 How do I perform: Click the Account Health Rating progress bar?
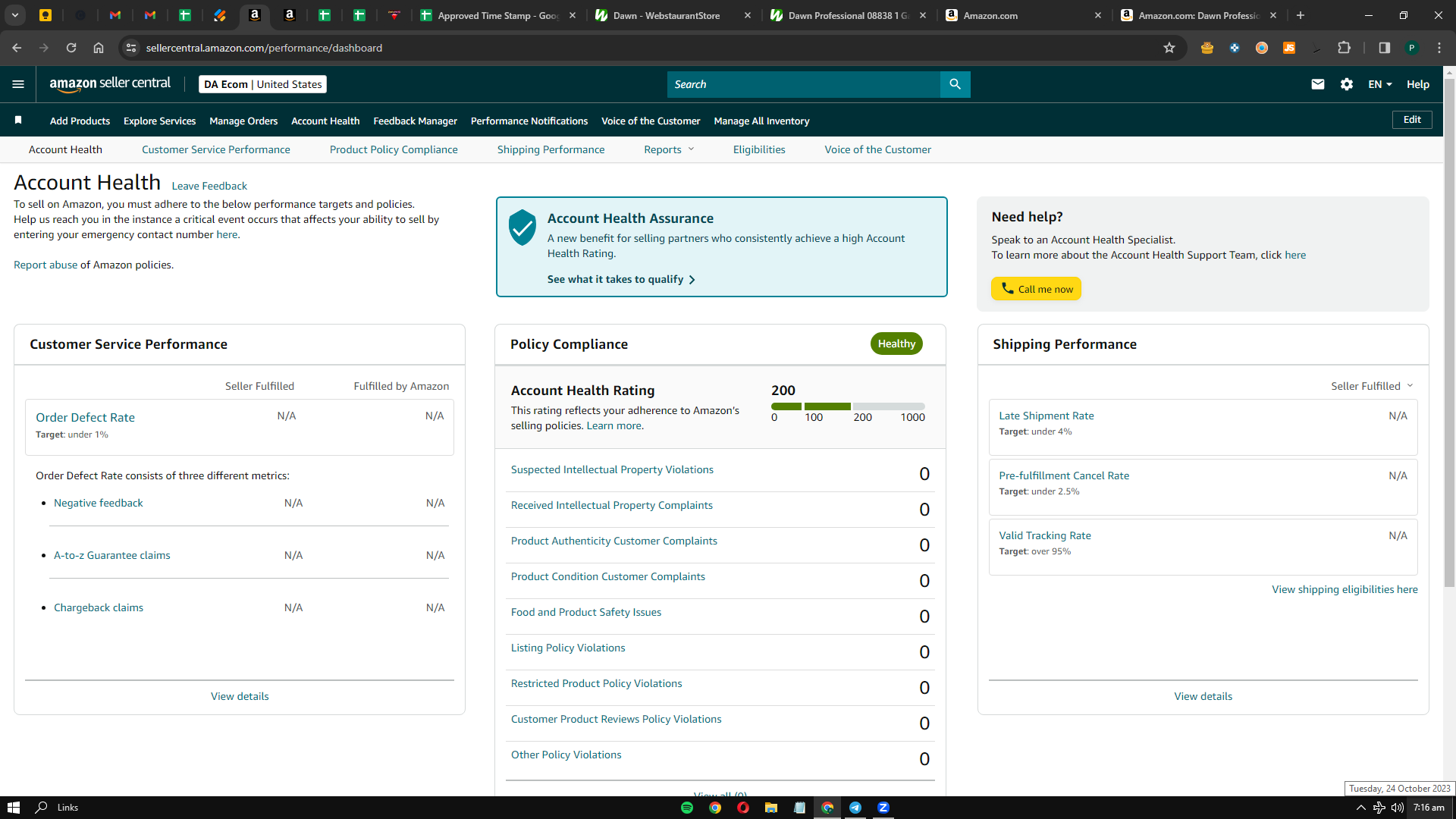[848, 406]
